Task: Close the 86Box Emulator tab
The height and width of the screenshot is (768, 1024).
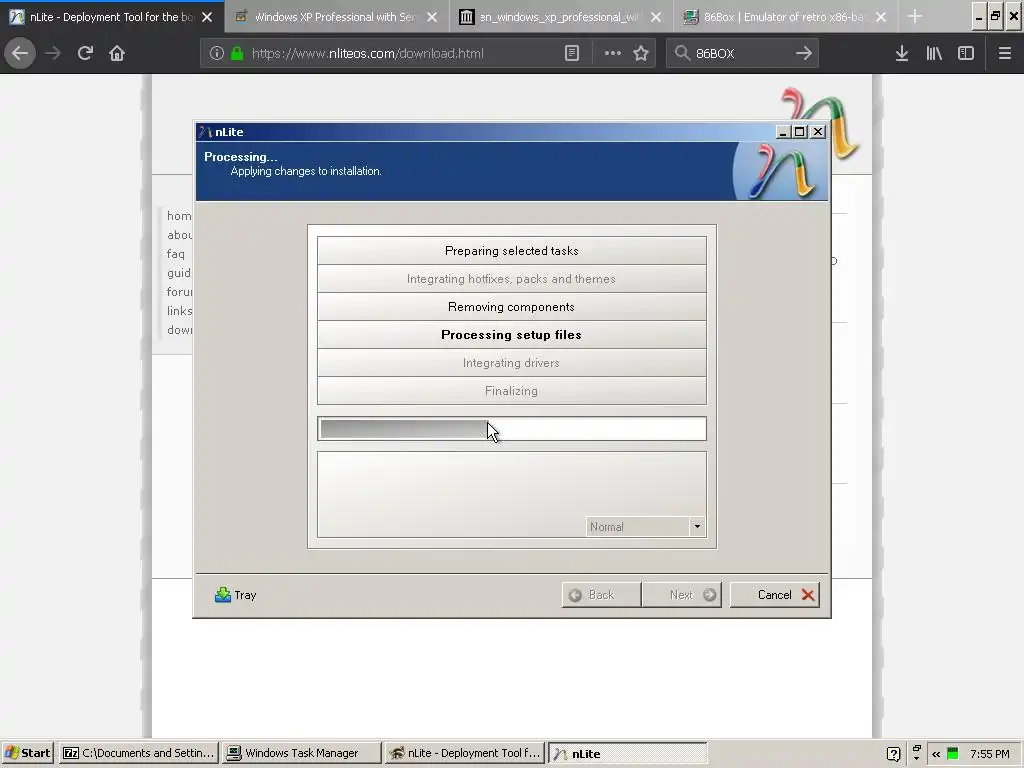Action: point(881,17)
